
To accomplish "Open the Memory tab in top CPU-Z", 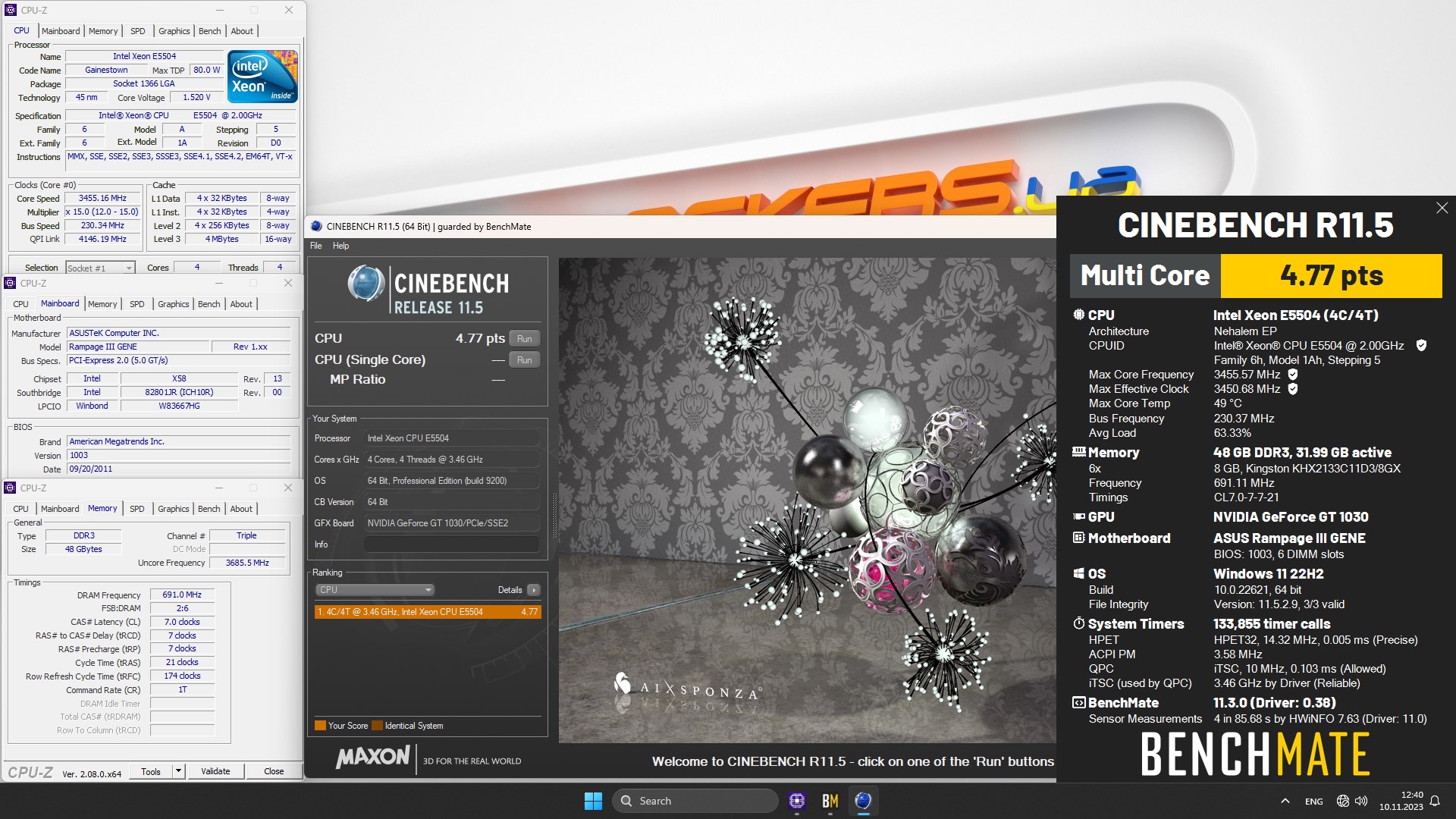I will 103,31.
